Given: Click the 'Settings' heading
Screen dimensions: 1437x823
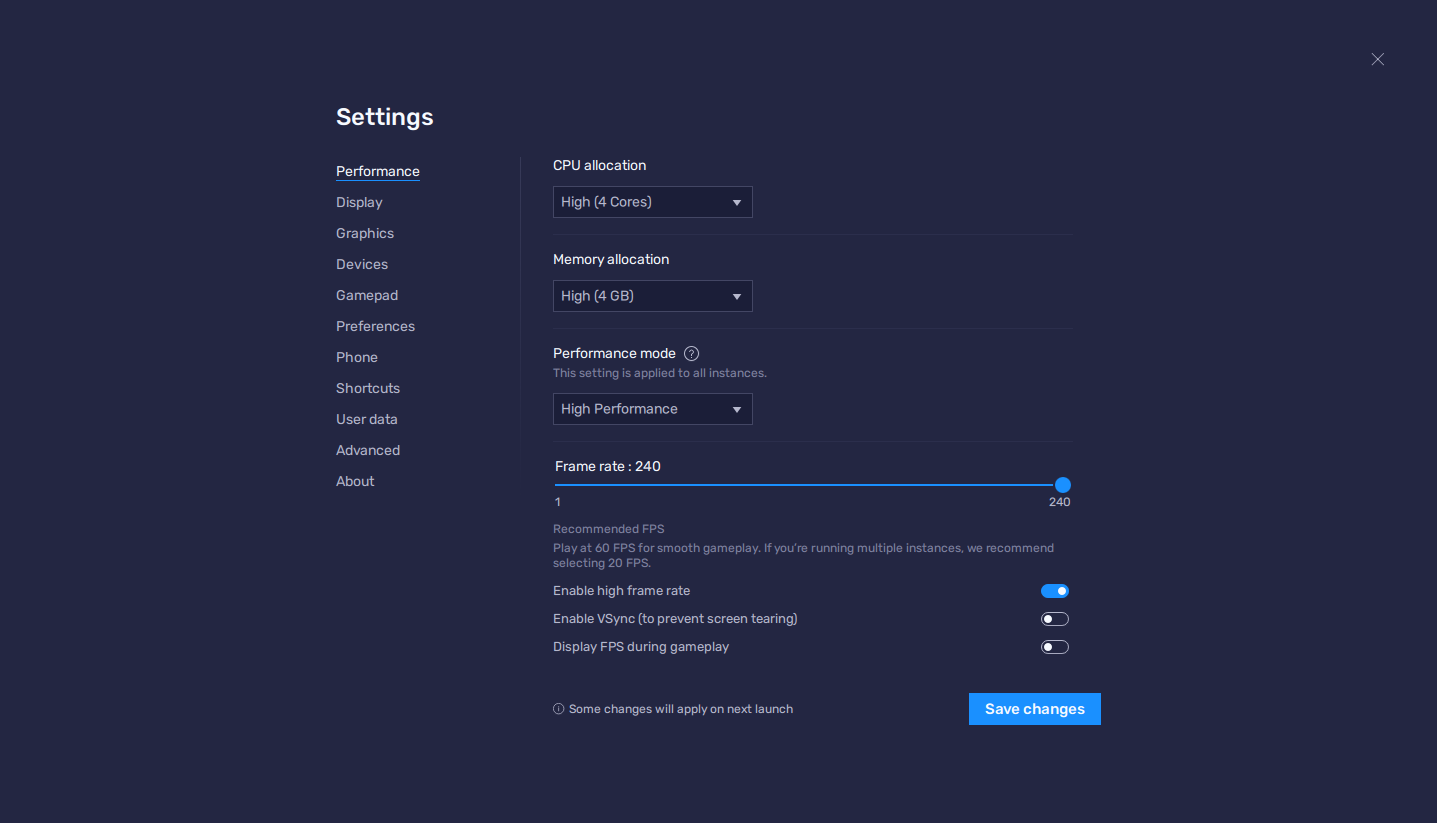Looking at the screenshot, I should [385, 117].
